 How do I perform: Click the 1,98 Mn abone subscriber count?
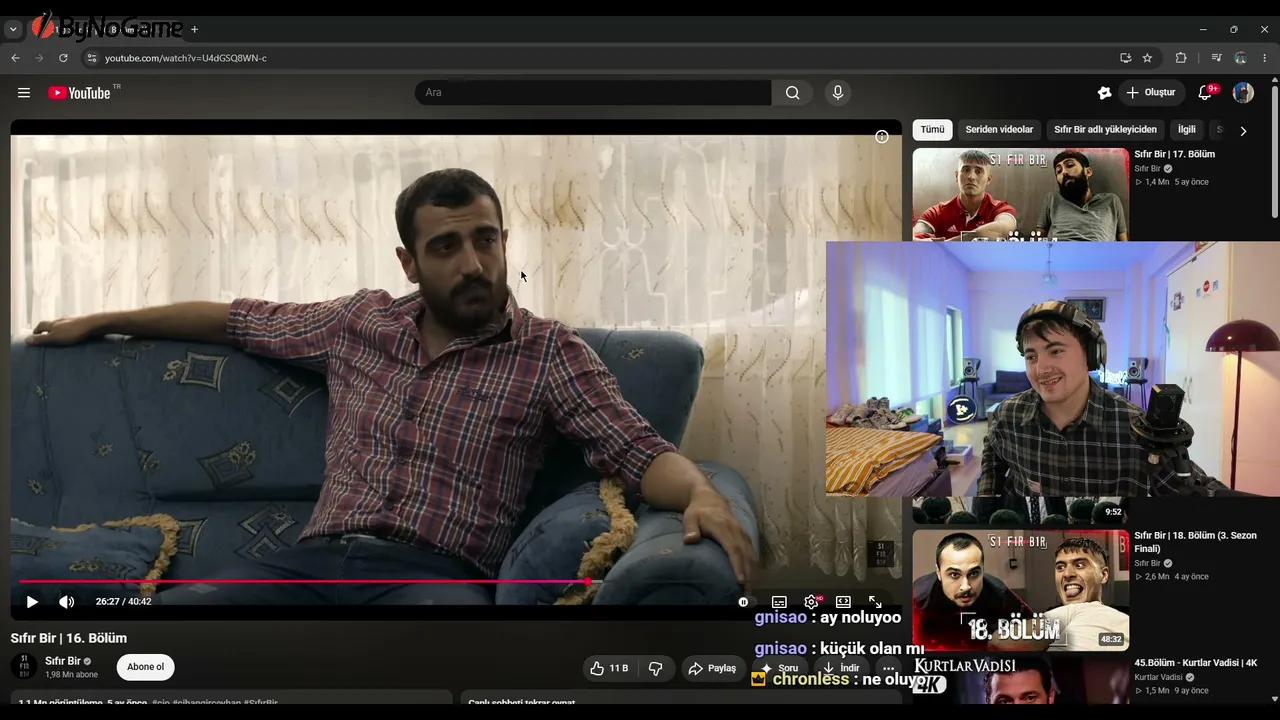coord(71,675)
